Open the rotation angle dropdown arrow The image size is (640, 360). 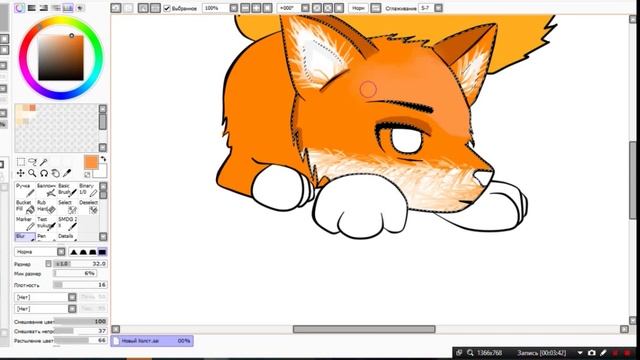click(305, 8)
